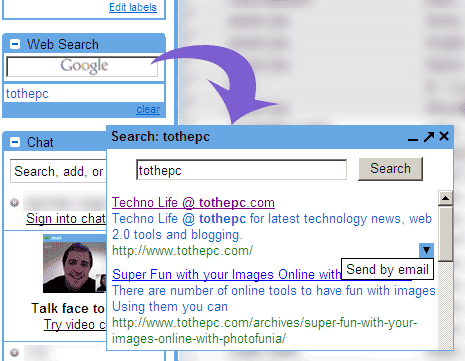Collapse the Web Search gadget
465x361 pixels.
coord(15,44)
